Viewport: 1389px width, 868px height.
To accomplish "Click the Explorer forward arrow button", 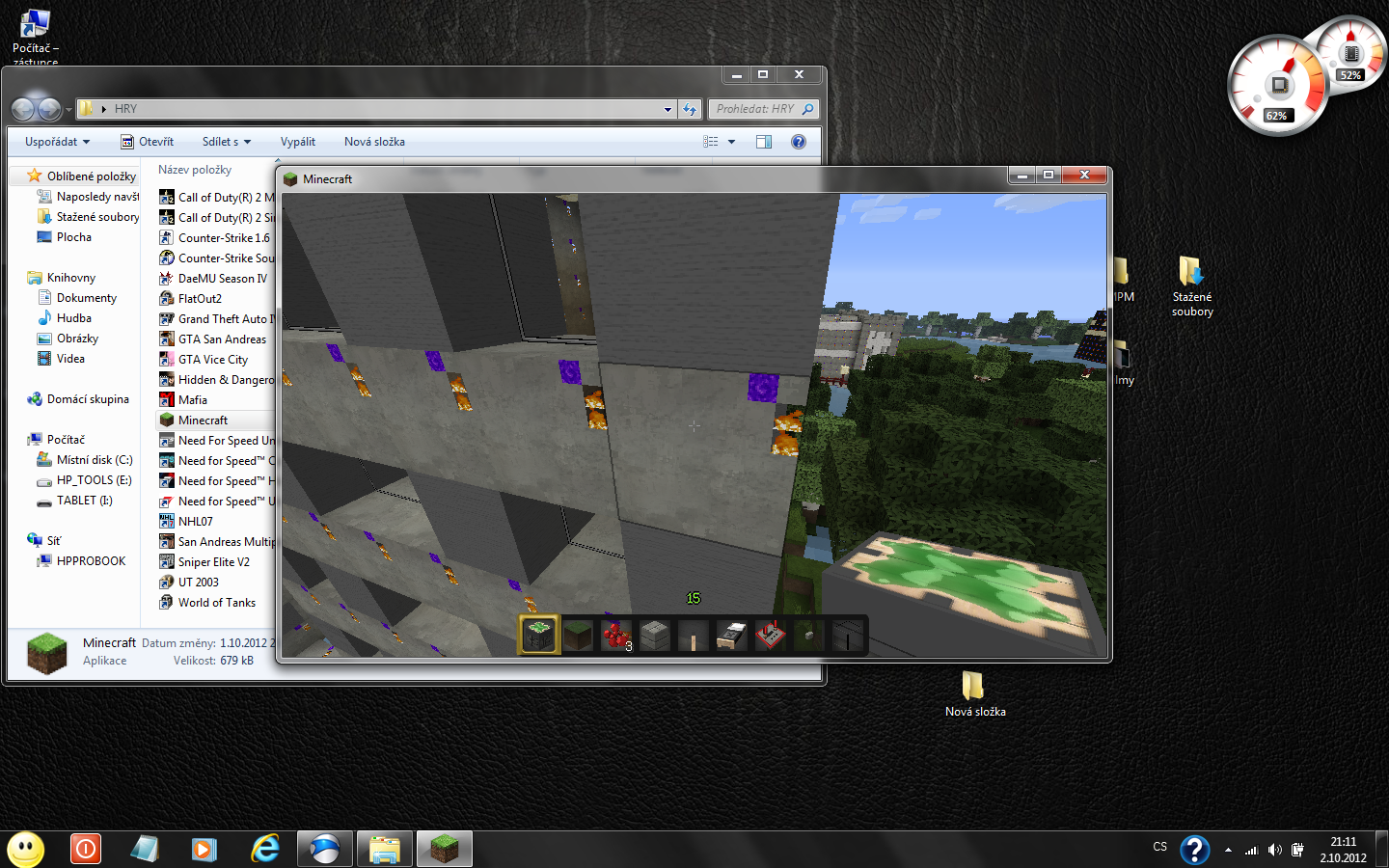I will 49,109.
